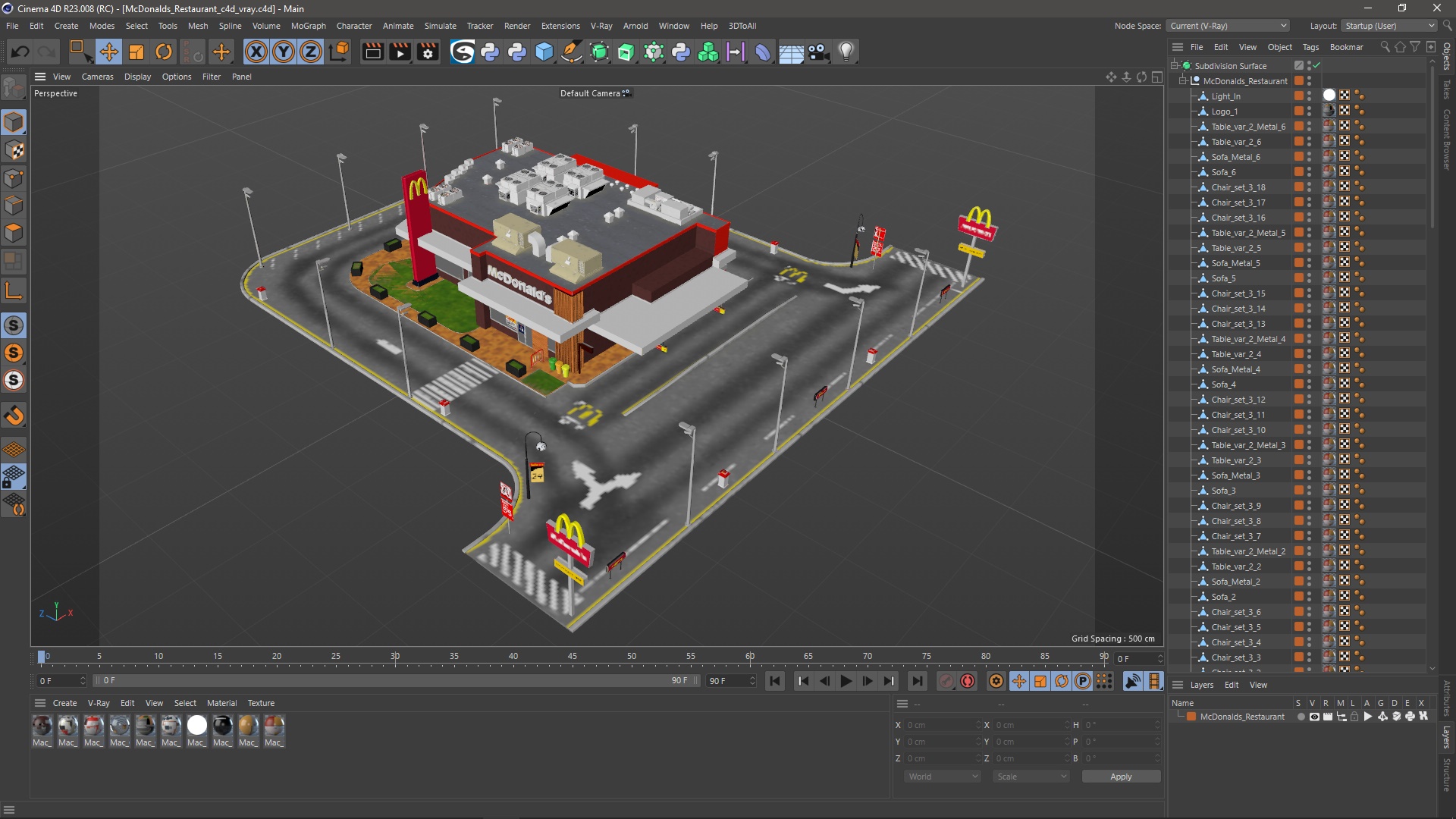1456x819 pixels.
Task: Click Play Forwards button
Action: coord(846,681)
